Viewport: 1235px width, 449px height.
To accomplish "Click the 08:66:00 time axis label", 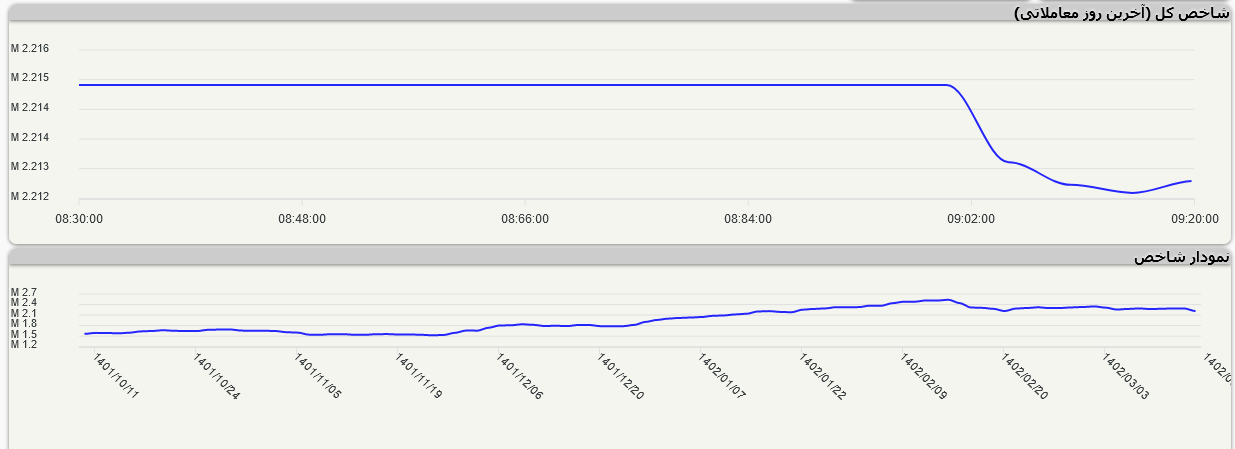I will click(x=525, y=217).
